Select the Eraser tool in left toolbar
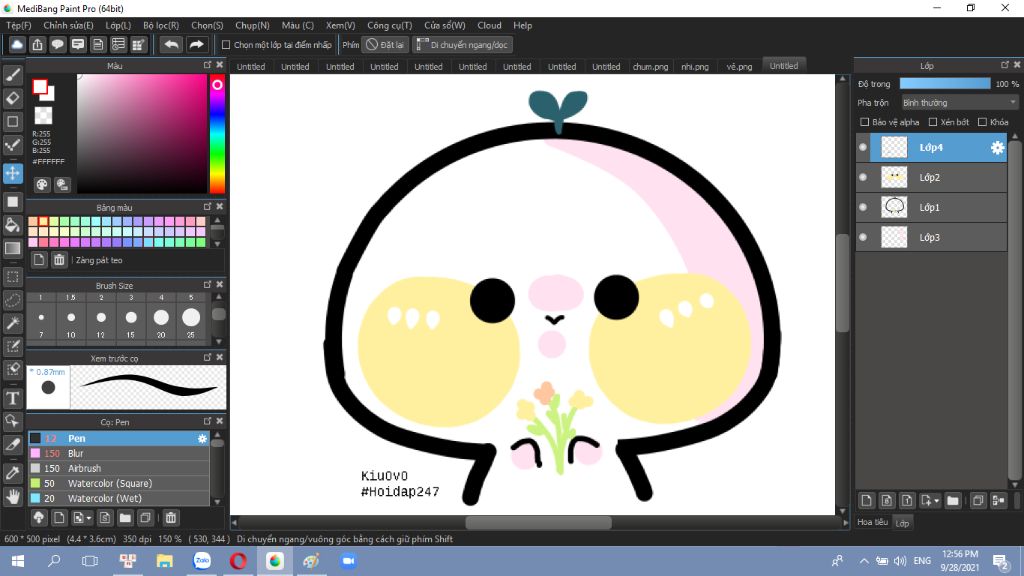 pos(13,98)
